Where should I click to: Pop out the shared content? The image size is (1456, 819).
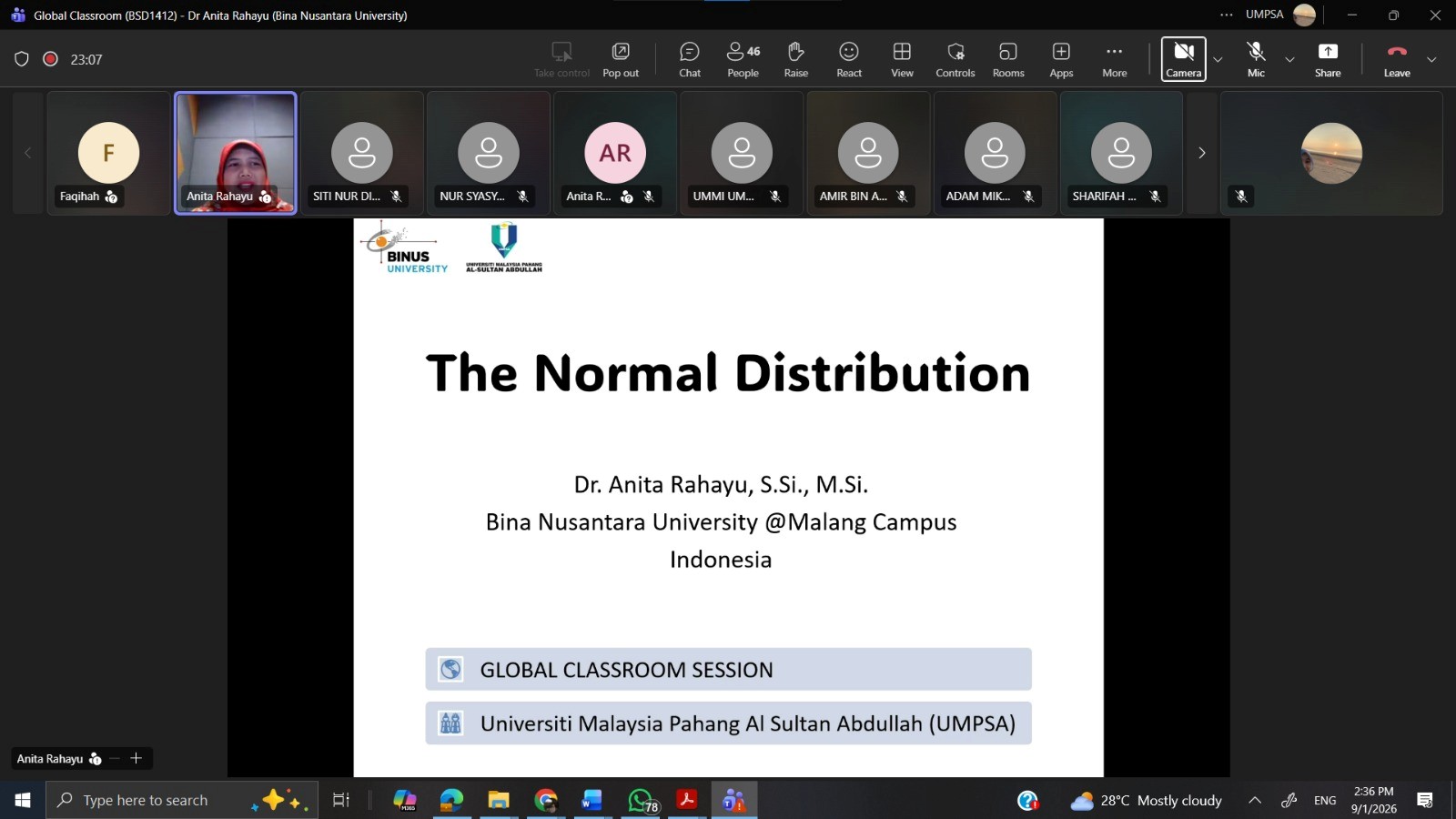(621, 59)
